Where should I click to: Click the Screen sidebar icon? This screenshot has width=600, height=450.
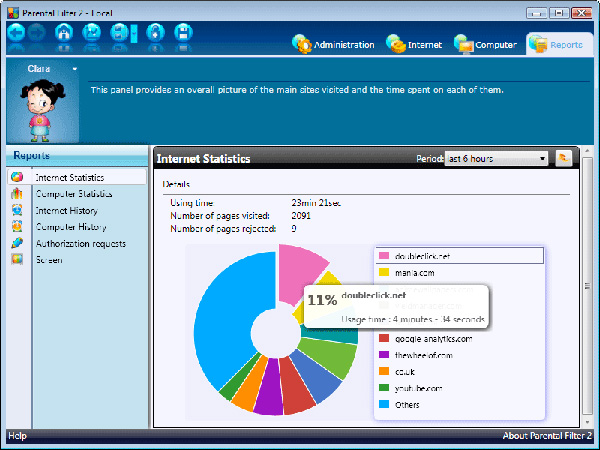click(x=17, y=259)
